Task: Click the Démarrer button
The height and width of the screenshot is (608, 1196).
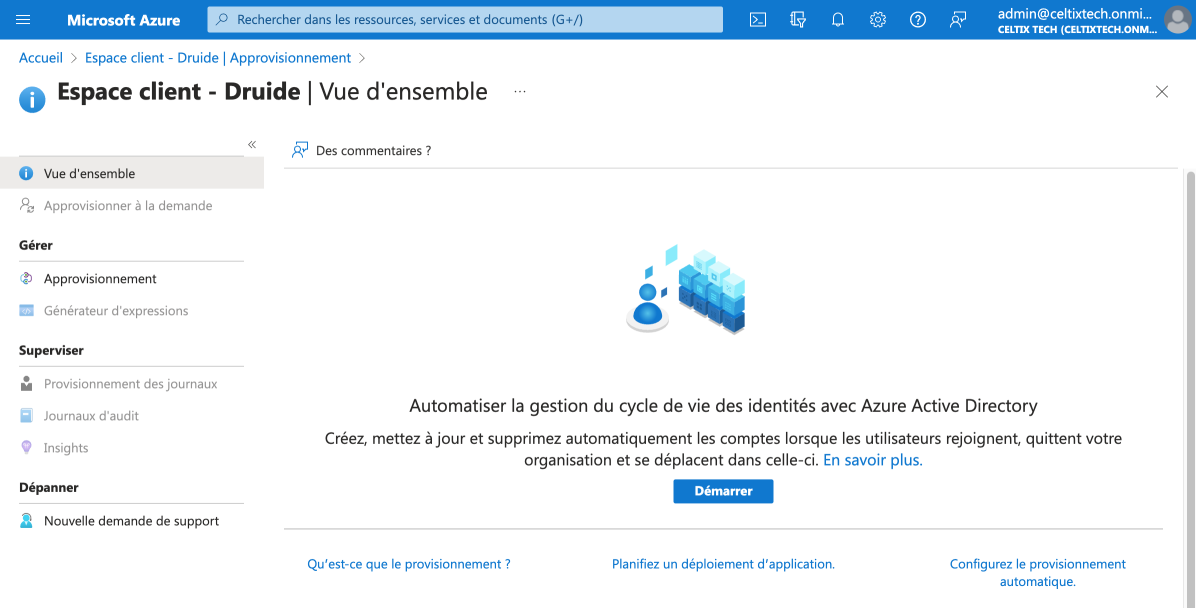Action: (x=723, y=491)
